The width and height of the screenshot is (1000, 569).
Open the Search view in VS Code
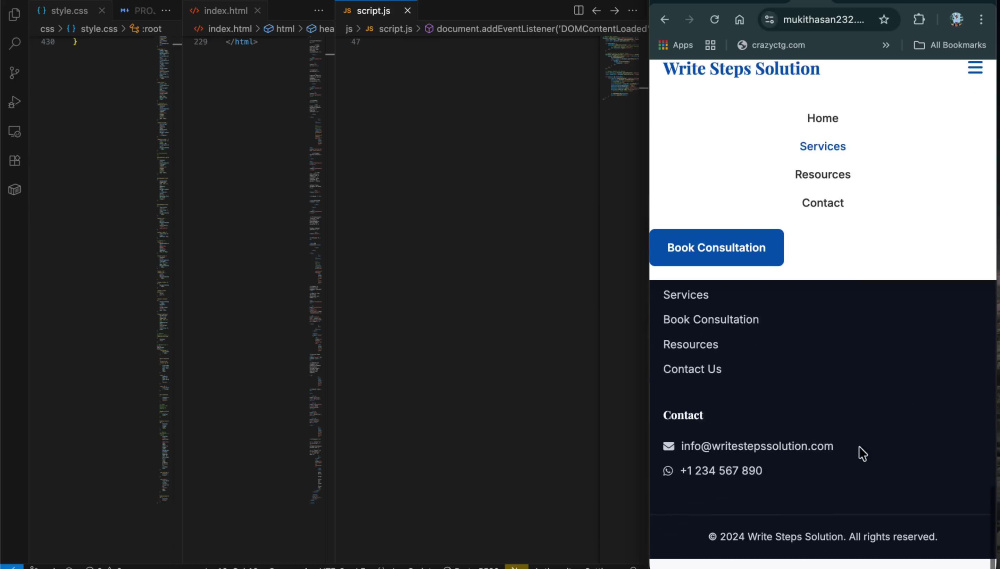pos(14,43)
